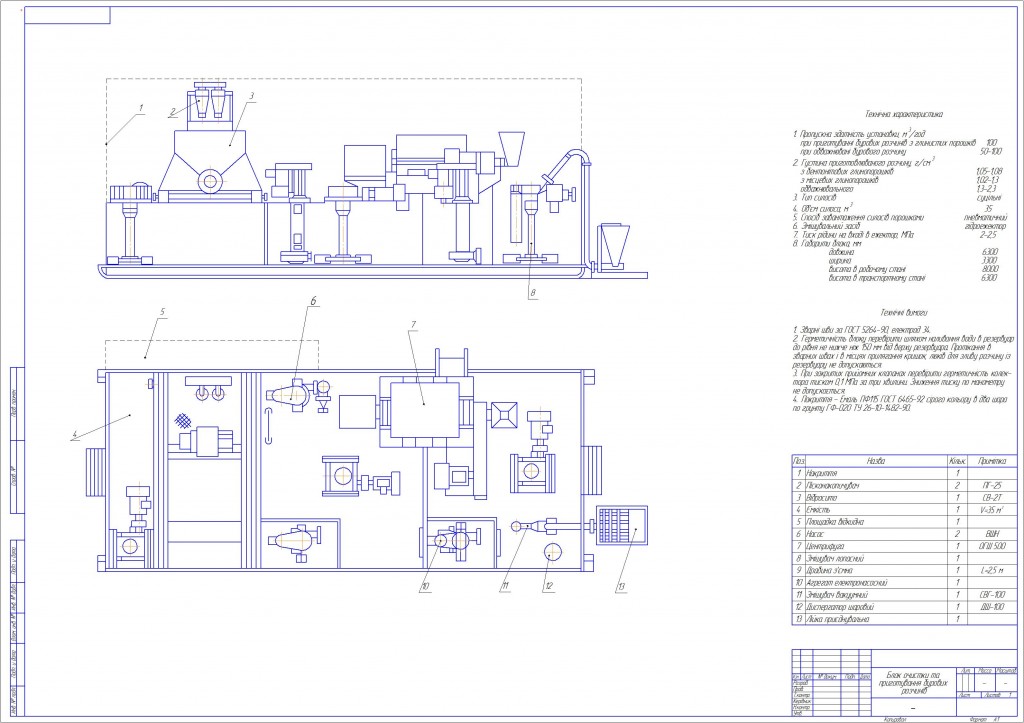Click callout number 11 below plan view

[504, 586]
